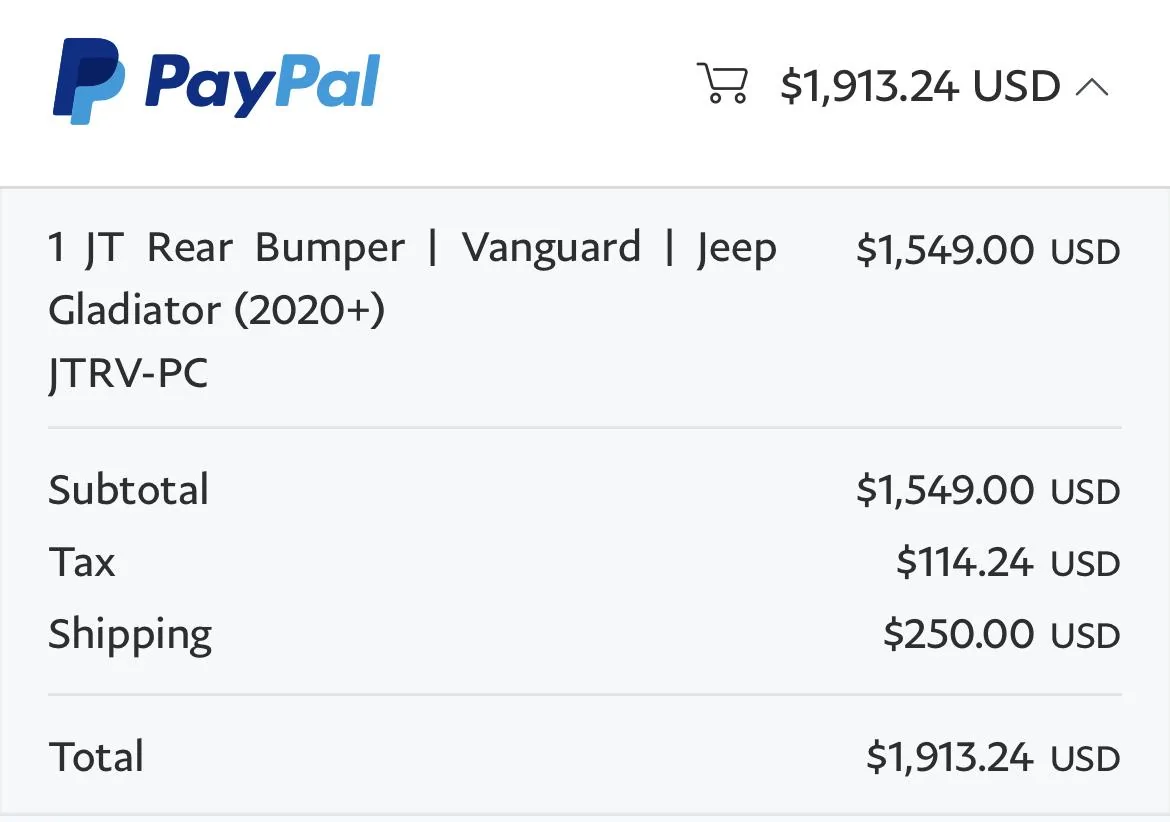This screenshot has width=1170, height=822.
Task: Click the Jeep text in item name
Action: (737, 248)
